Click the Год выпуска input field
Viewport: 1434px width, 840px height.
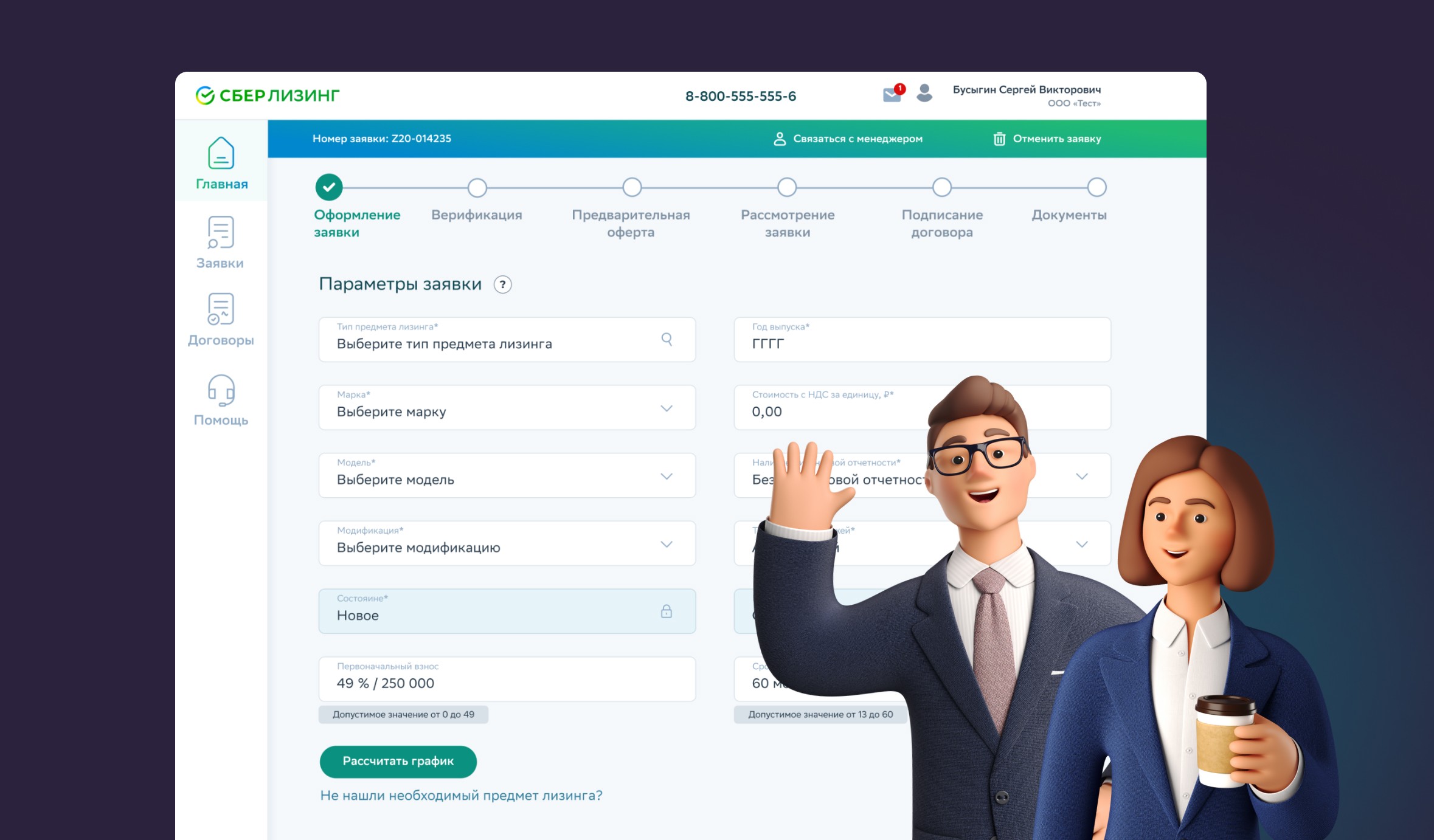921,340
